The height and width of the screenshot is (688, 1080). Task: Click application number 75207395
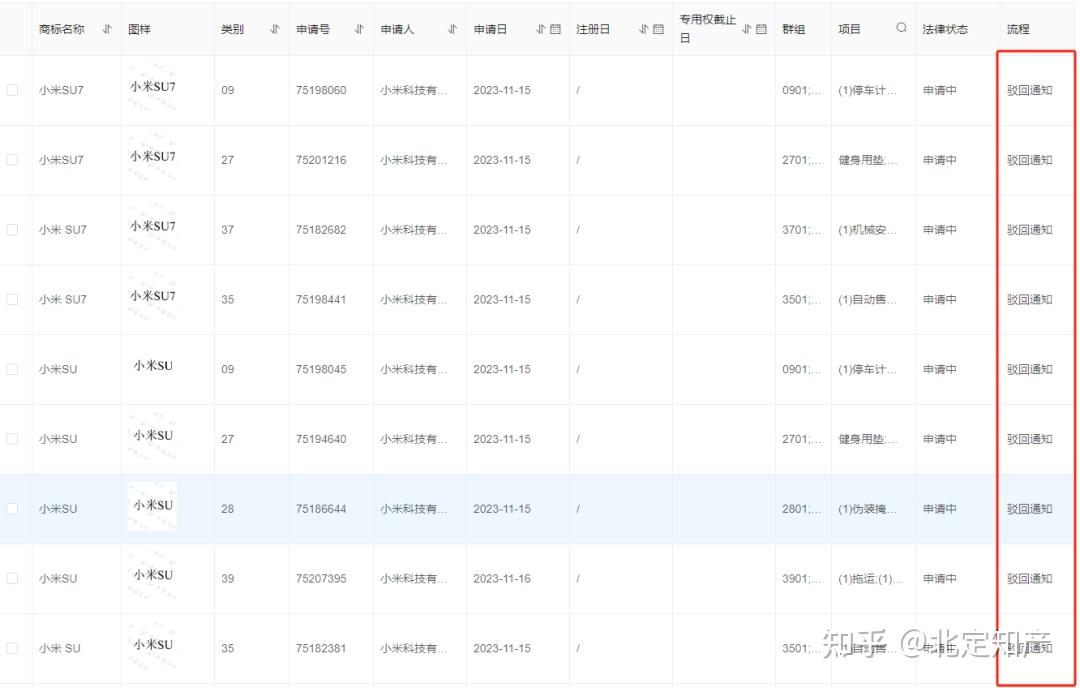(x=321, y=578)
